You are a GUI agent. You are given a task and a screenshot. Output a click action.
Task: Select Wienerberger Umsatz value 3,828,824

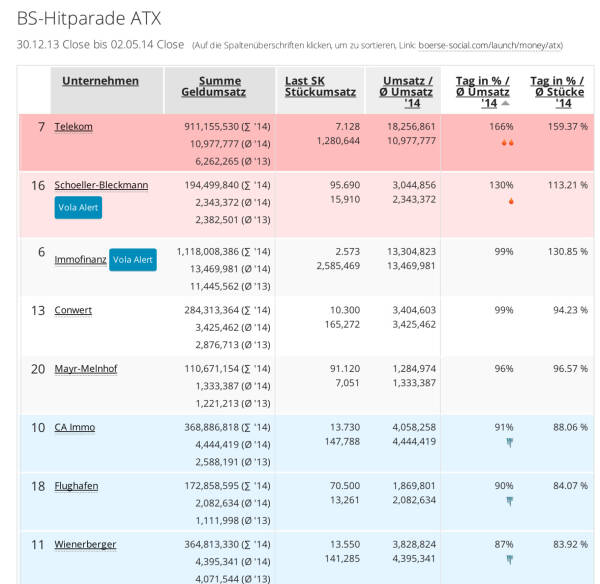point(414,545)
